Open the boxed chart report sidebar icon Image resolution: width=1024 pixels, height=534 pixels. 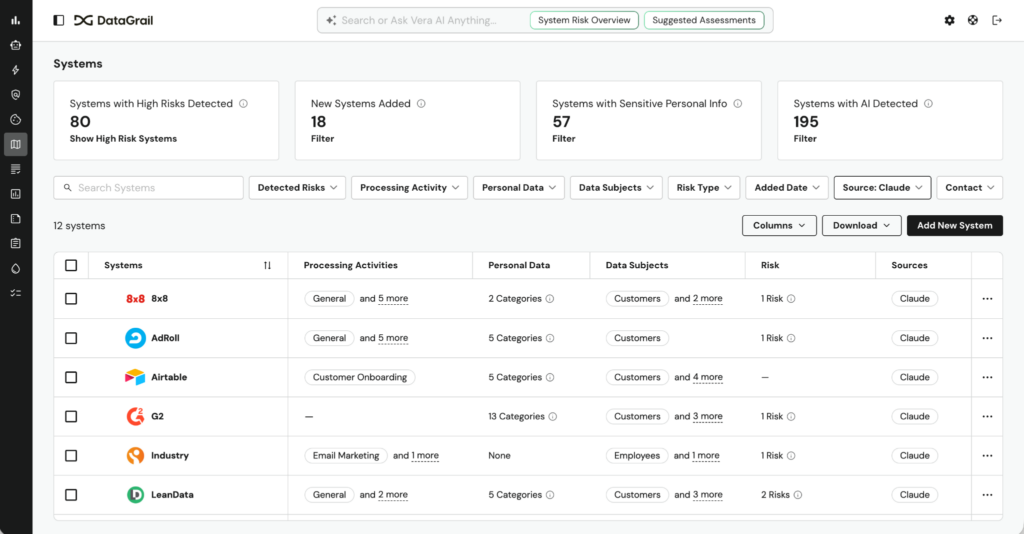(16, 194)
